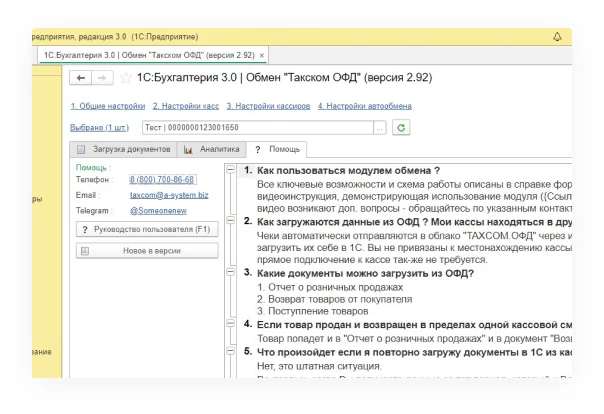Collapse question 1 about модулем обмена

(x=230, y=169)
